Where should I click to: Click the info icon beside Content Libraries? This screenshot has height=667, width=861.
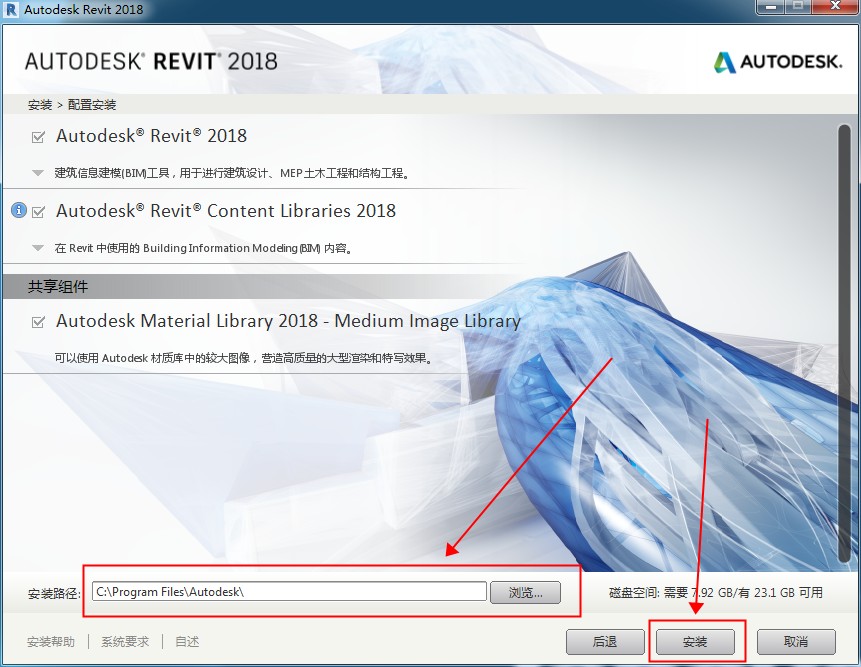18,210
